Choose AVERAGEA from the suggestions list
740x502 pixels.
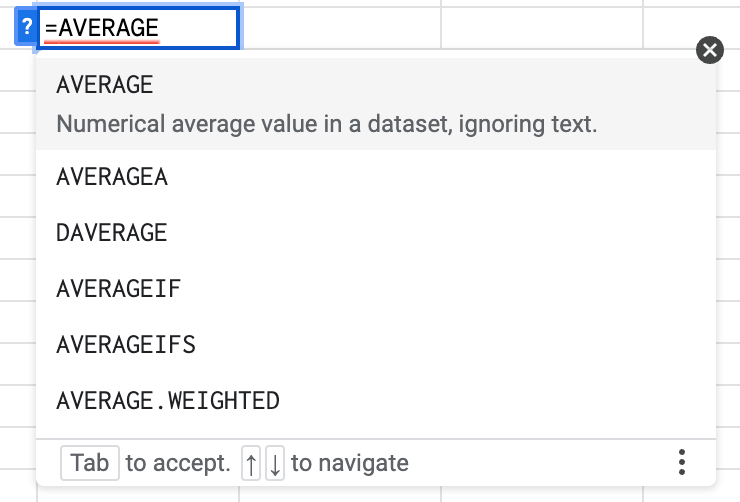[x=112, y=178]
